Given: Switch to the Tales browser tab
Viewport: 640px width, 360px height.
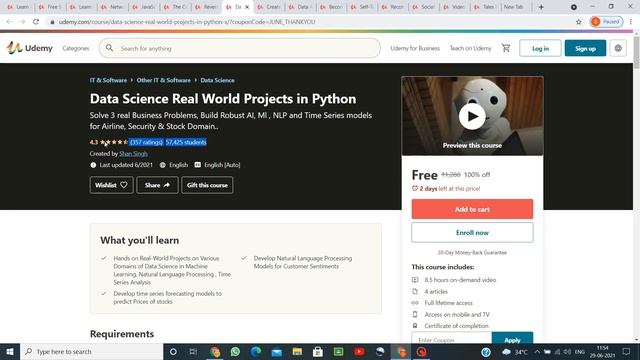Looking at the screenshot, I should tap(485, 7).
